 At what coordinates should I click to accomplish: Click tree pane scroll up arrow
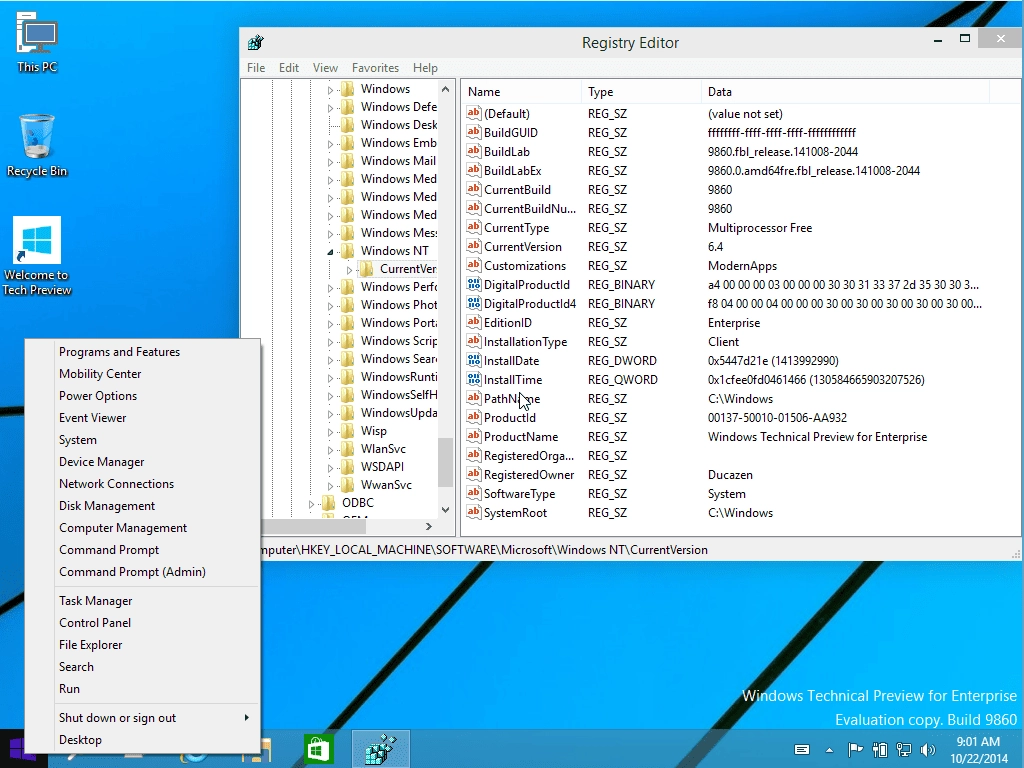[x=445, y=89]
